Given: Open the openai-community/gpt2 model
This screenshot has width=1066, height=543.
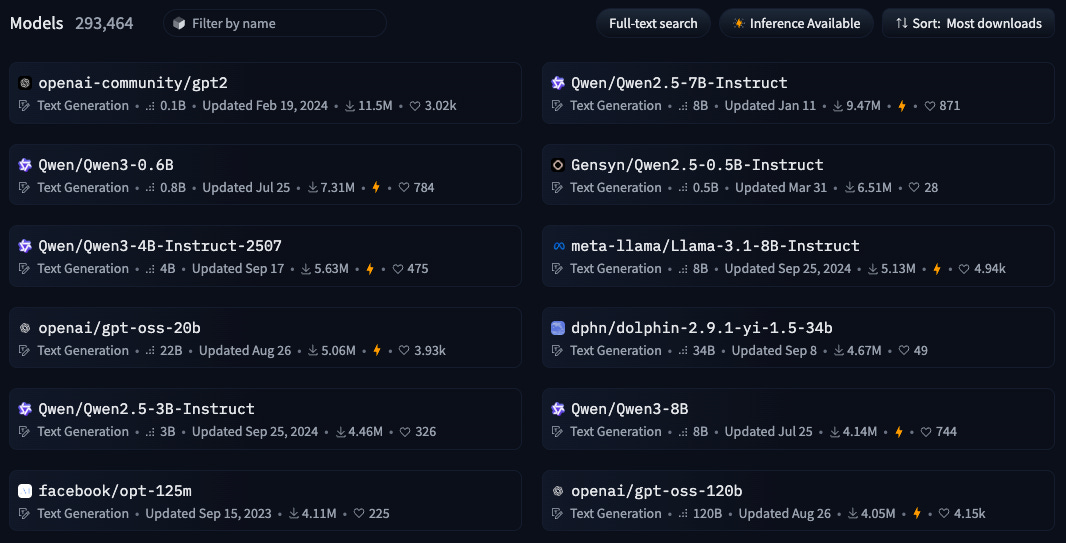Looking at the screenshot, I should pos(133,84).
